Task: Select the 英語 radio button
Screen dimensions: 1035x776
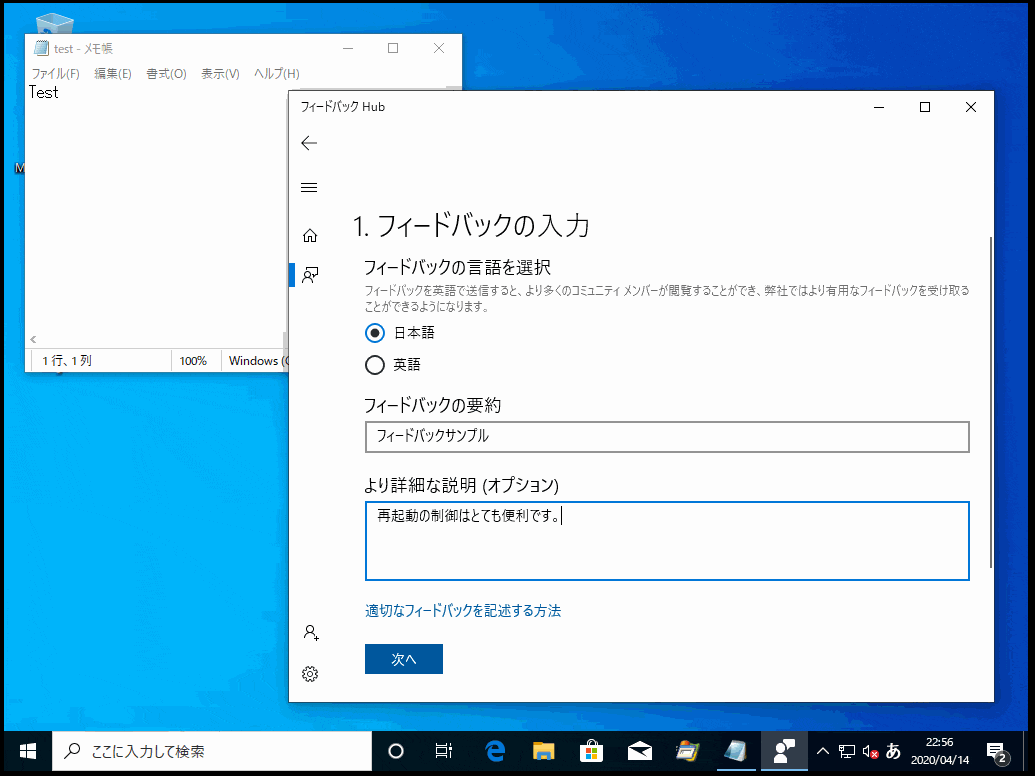Action: click(x=375, y=365)
